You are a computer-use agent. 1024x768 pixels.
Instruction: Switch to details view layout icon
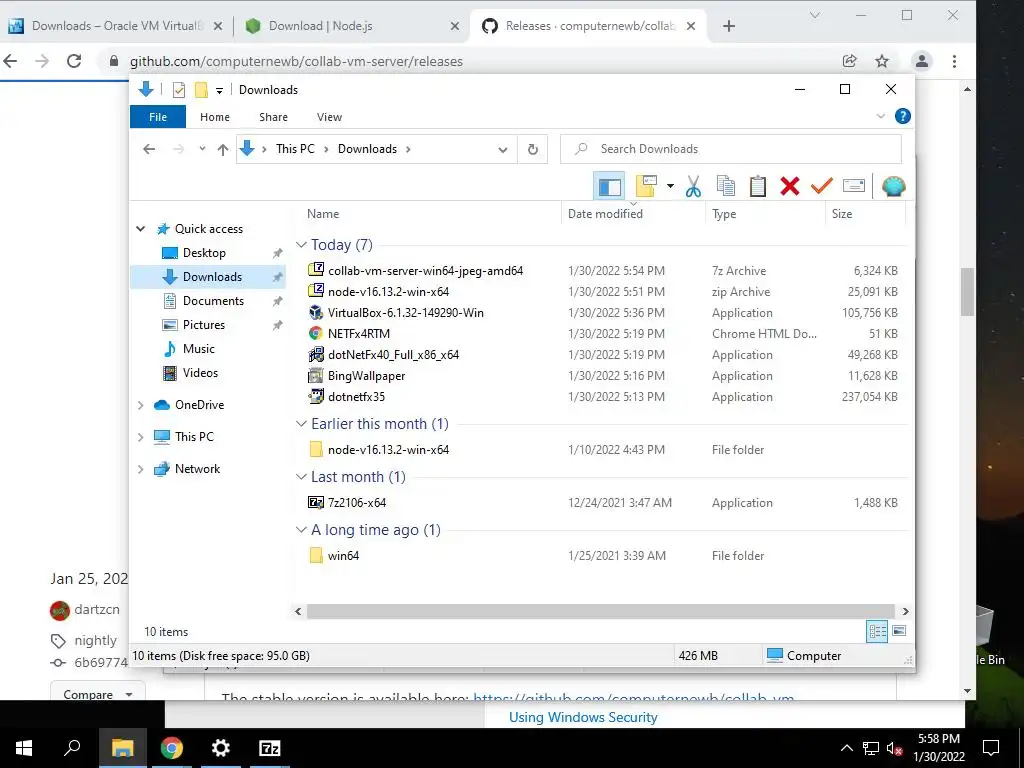coord(877,631)
